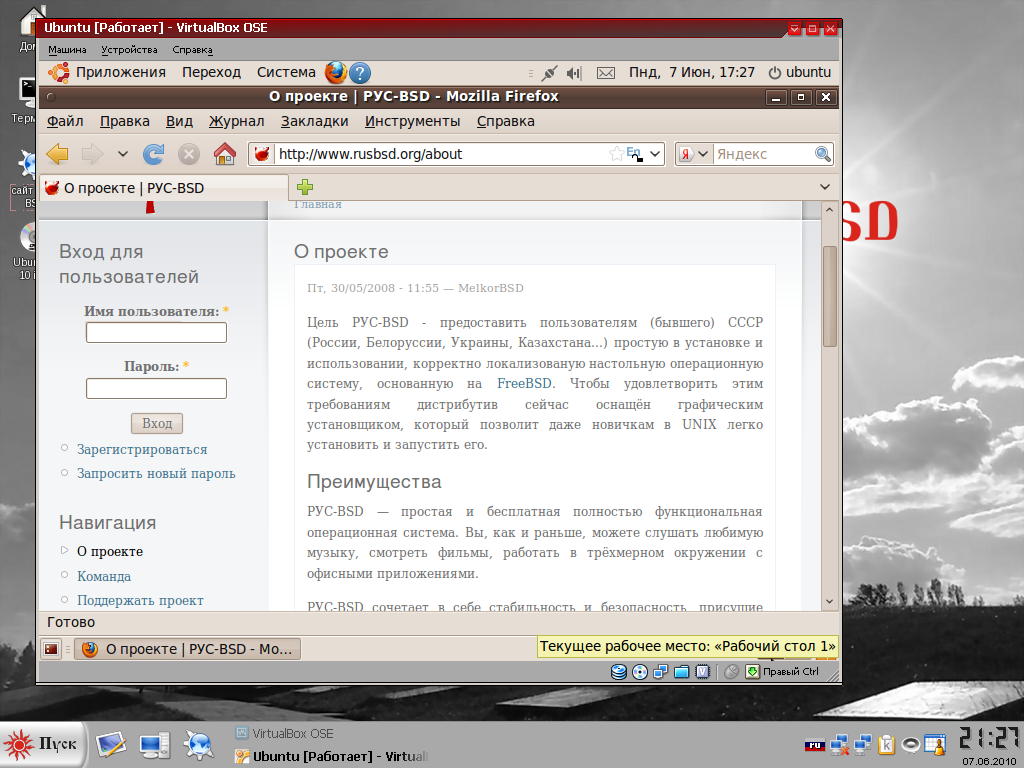
Task: Click the Яндекс search box
Action: 763,154
